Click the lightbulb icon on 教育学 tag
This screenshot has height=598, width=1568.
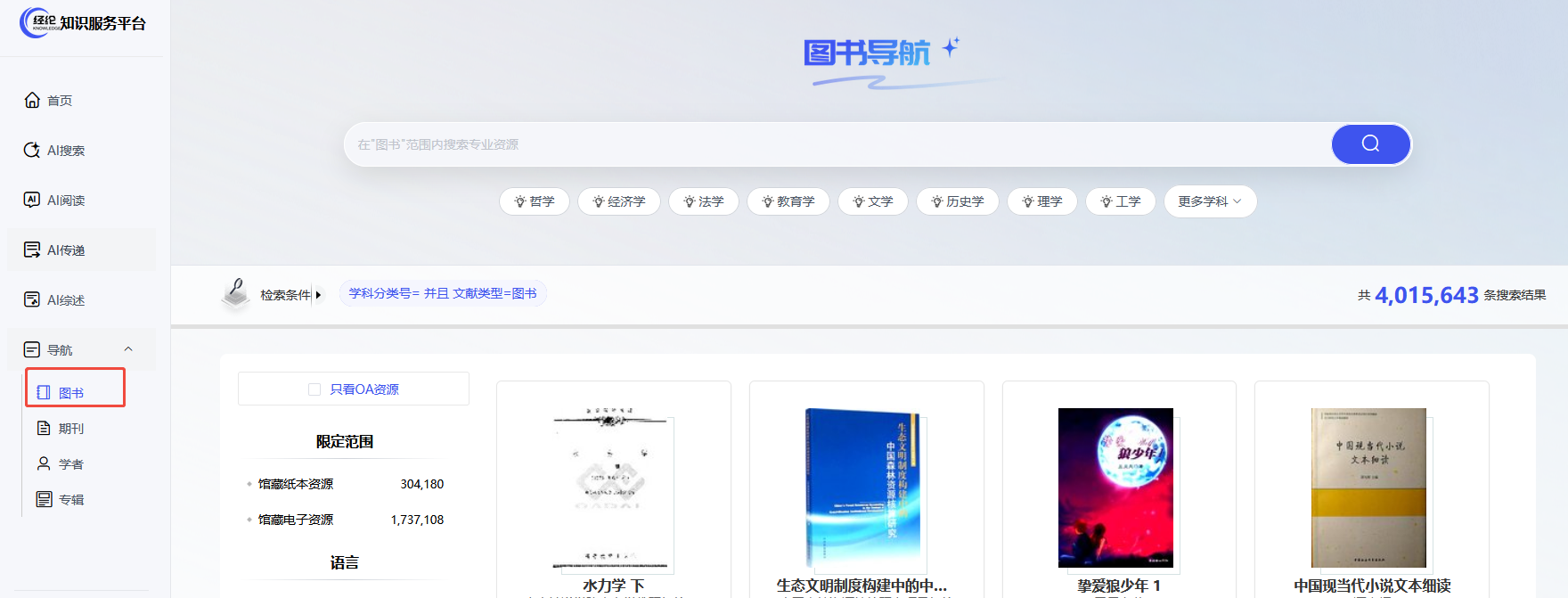pyautogui.click(x=768, y=201)
